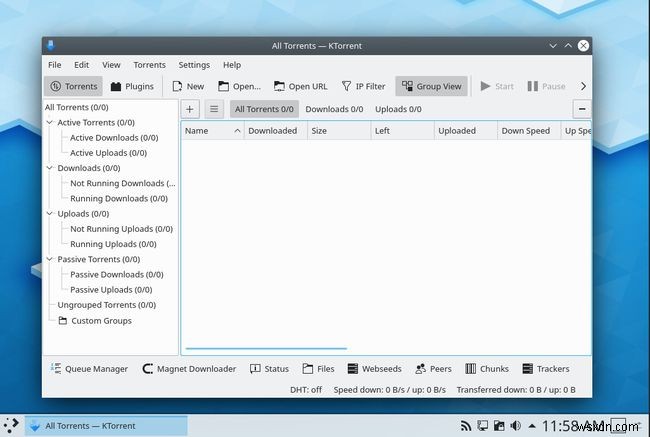Open the Chunks panel
Viewport: 650px width, 437px height.
click(487, 369)
